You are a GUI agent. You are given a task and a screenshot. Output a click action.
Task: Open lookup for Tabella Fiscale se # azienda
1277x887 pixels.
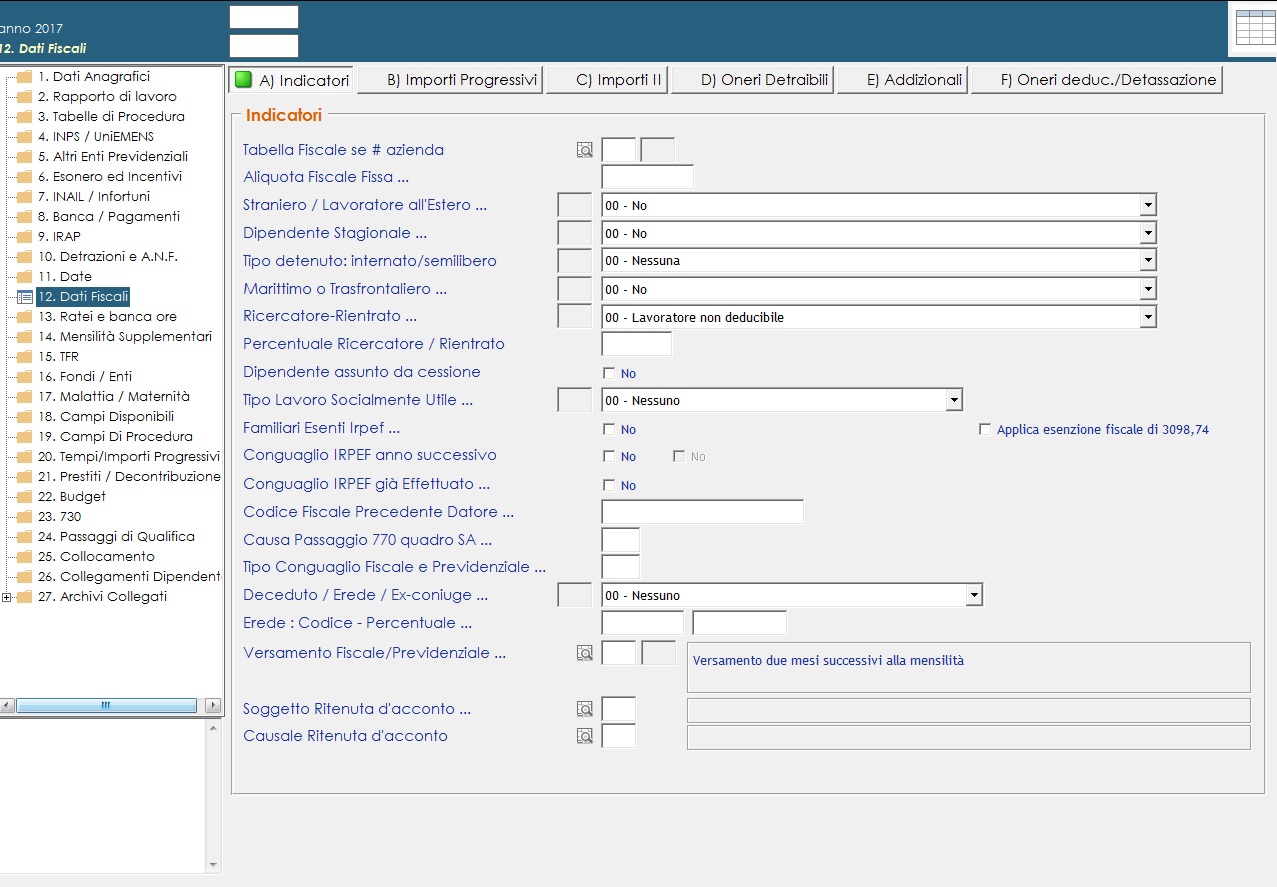(585, 150)
